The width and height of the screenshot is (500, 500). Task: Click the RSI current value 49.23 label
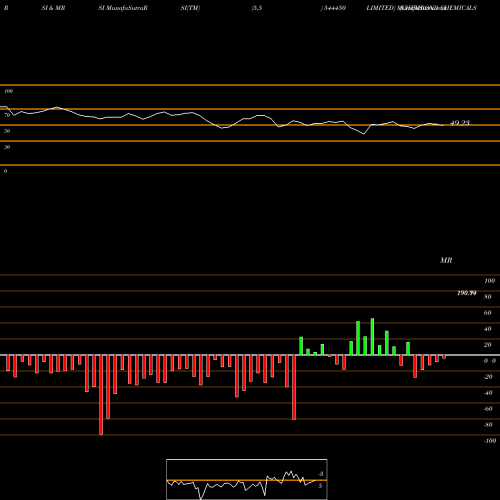(x=460, y=123)
